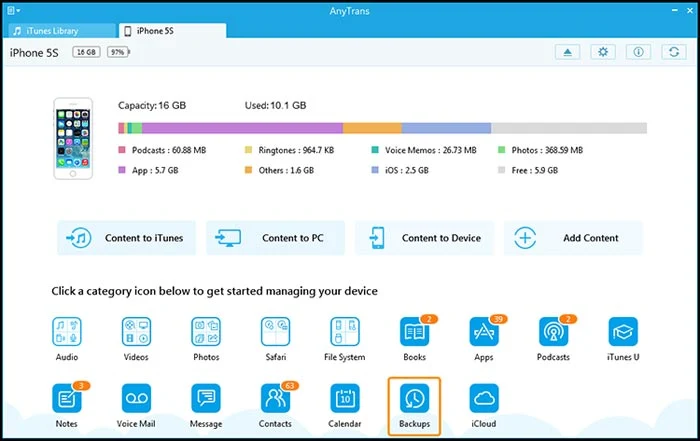Viewport: 700px width, 441px height.
Task: Open the iTunes U category
Action: pos(623,332)
